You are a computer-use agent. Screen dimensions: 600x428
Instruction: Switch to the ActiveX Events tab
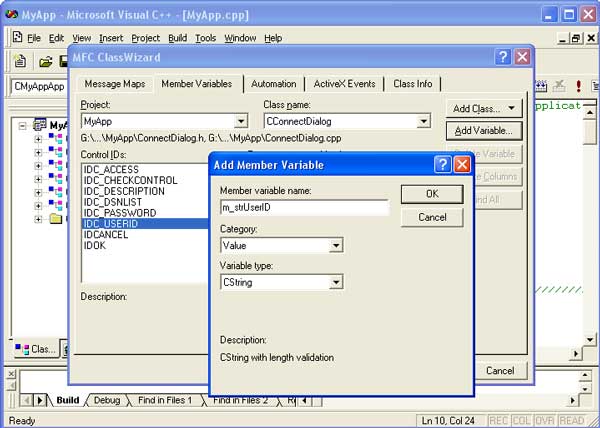[344, 84]
